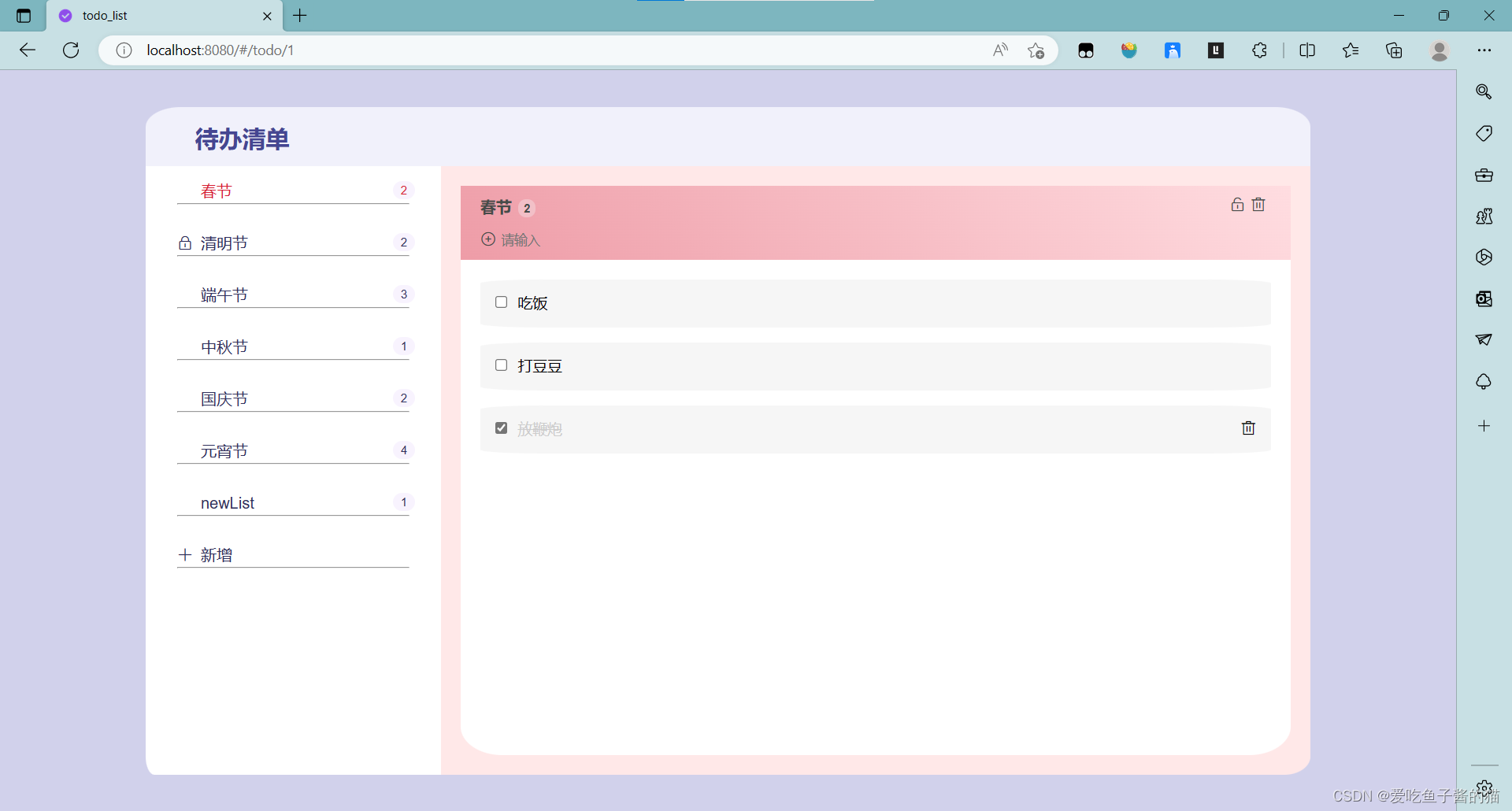Click the address bar URL localhost:8080
The image size is (1512, 811).
point(220,50)
